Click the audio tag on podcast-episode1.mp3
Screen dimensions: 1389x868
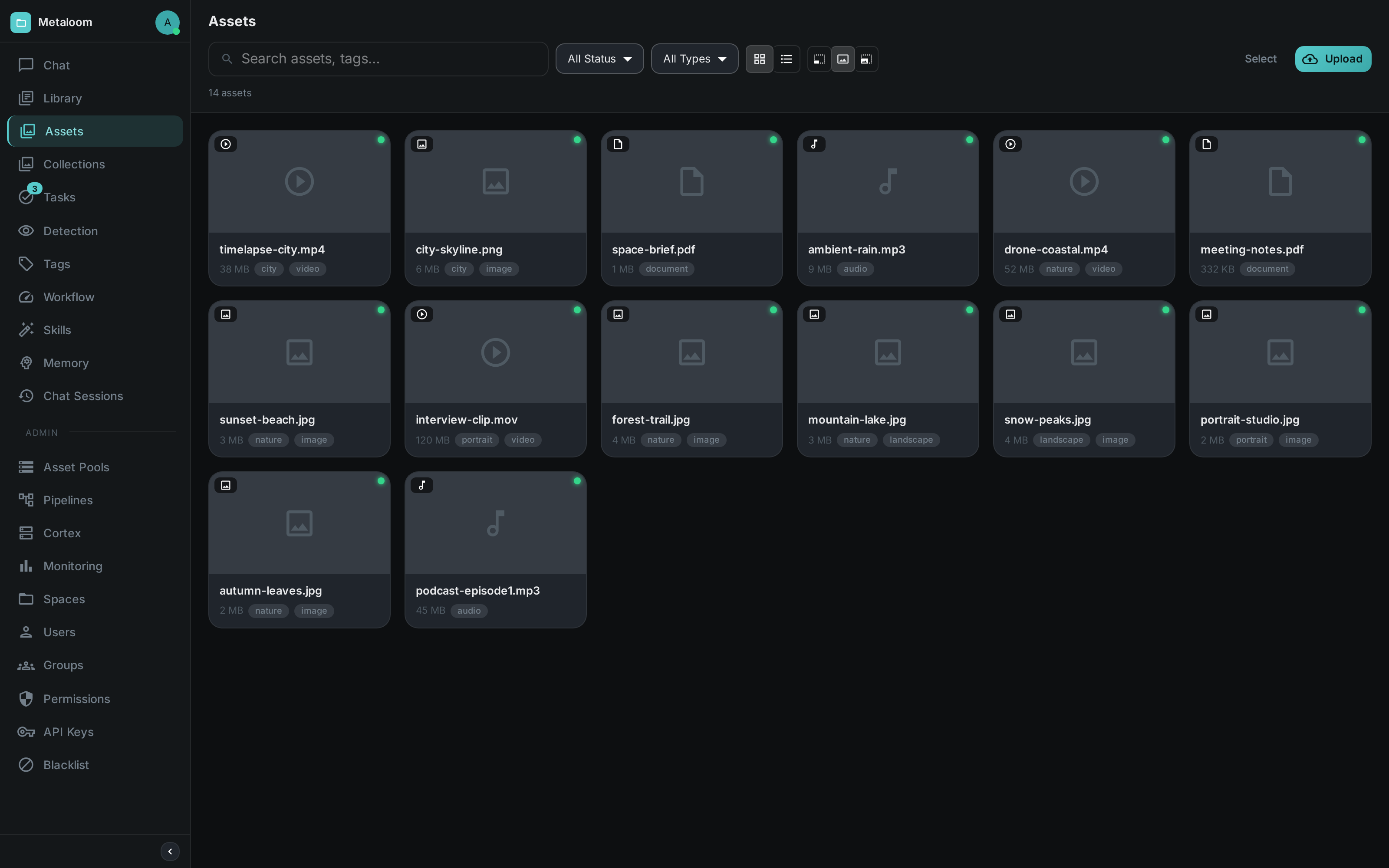(469, 611)
